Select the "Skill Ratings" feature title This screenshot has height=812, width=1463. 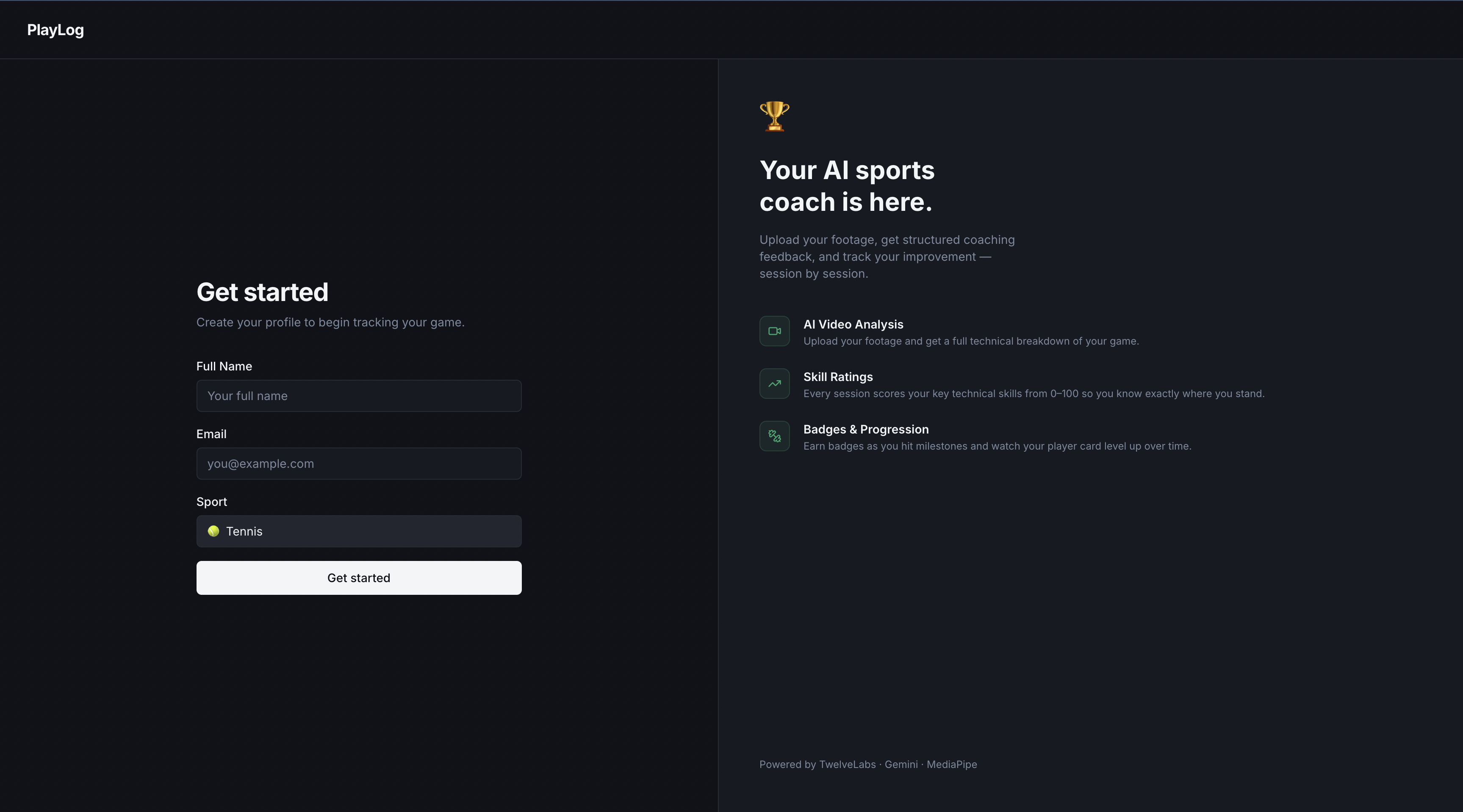[x=838, y=377]
